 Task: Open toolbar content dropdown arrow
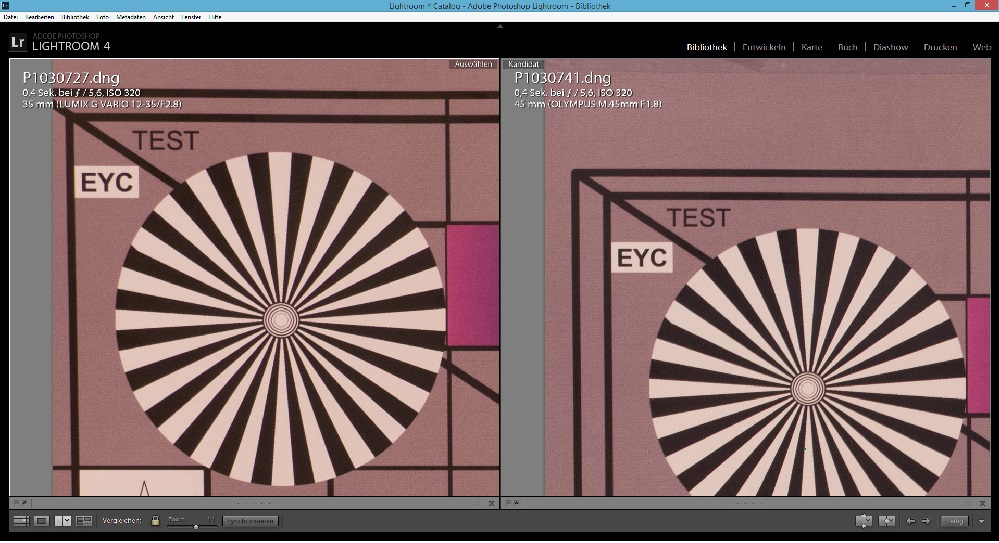(981, 521)
